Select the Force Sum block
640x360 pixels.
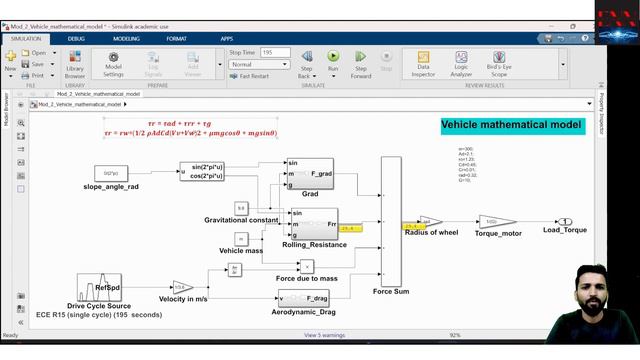[x=391, y=222]
